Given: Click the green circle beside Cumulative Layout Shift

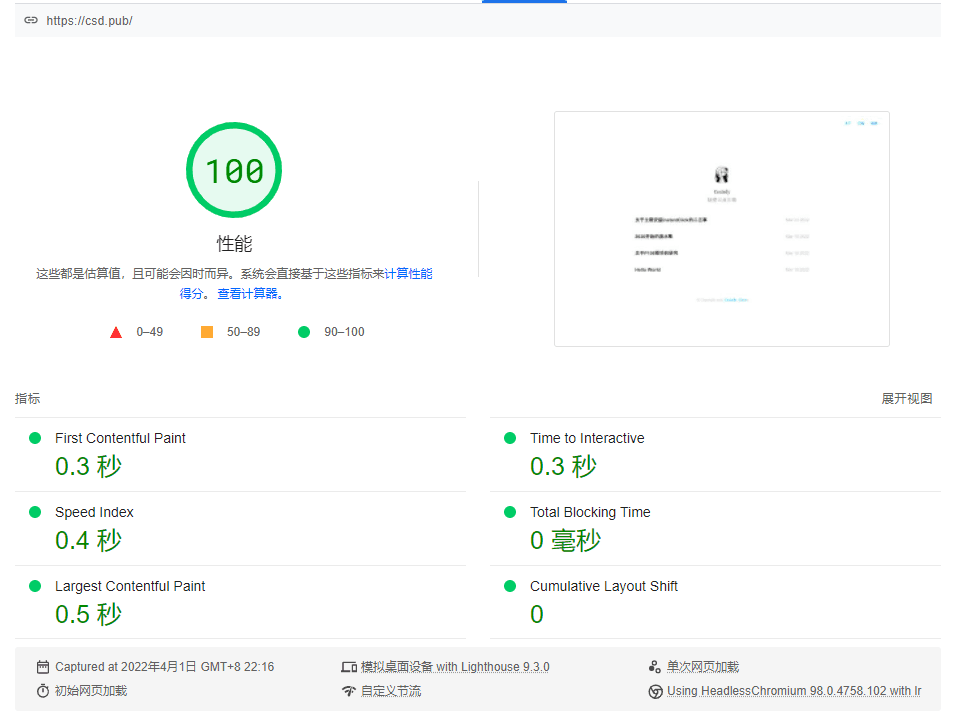Looking at the screenshot, I should (x=512, y=586).
